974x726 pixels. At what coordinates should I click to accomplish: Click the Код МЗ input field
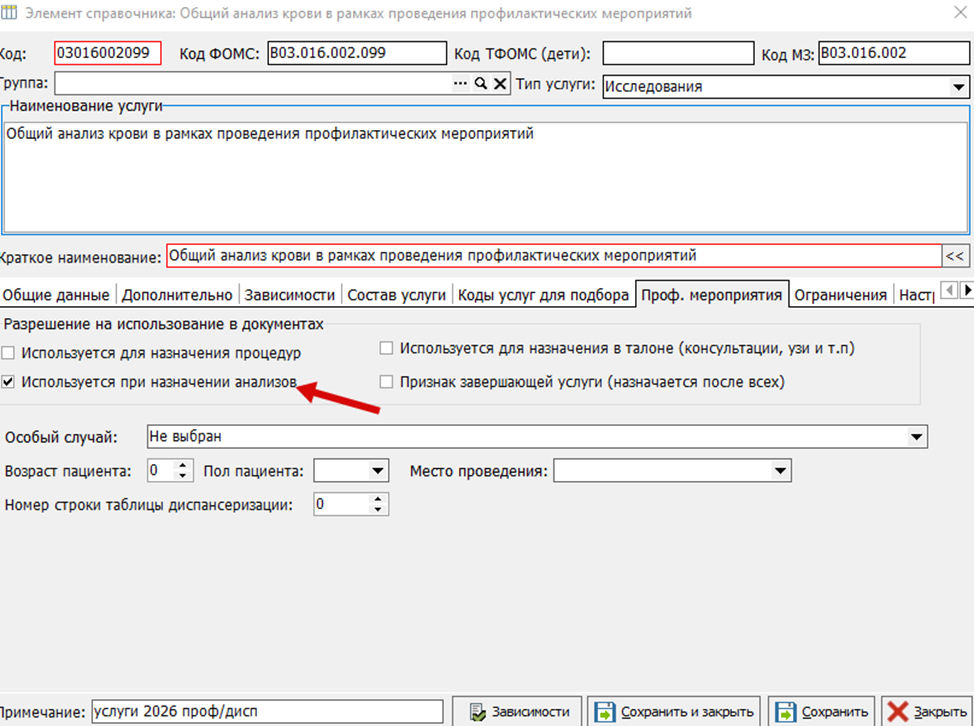894,53
